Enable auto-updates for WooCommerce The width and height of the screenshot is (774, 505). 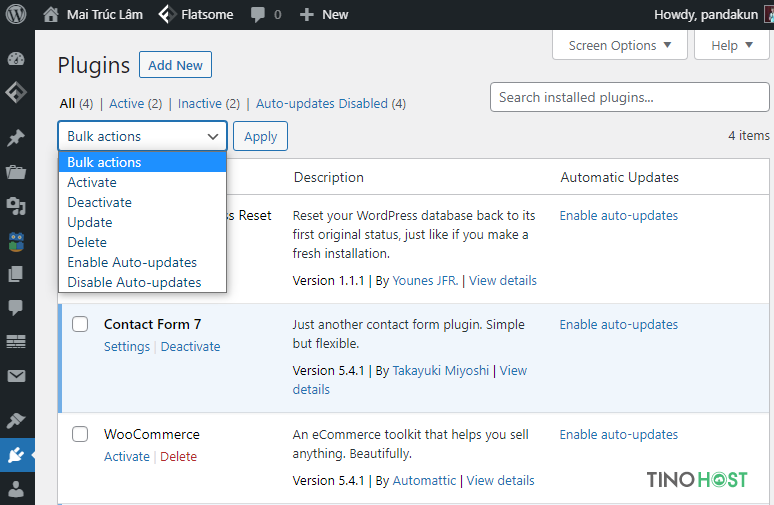point(619,435)
